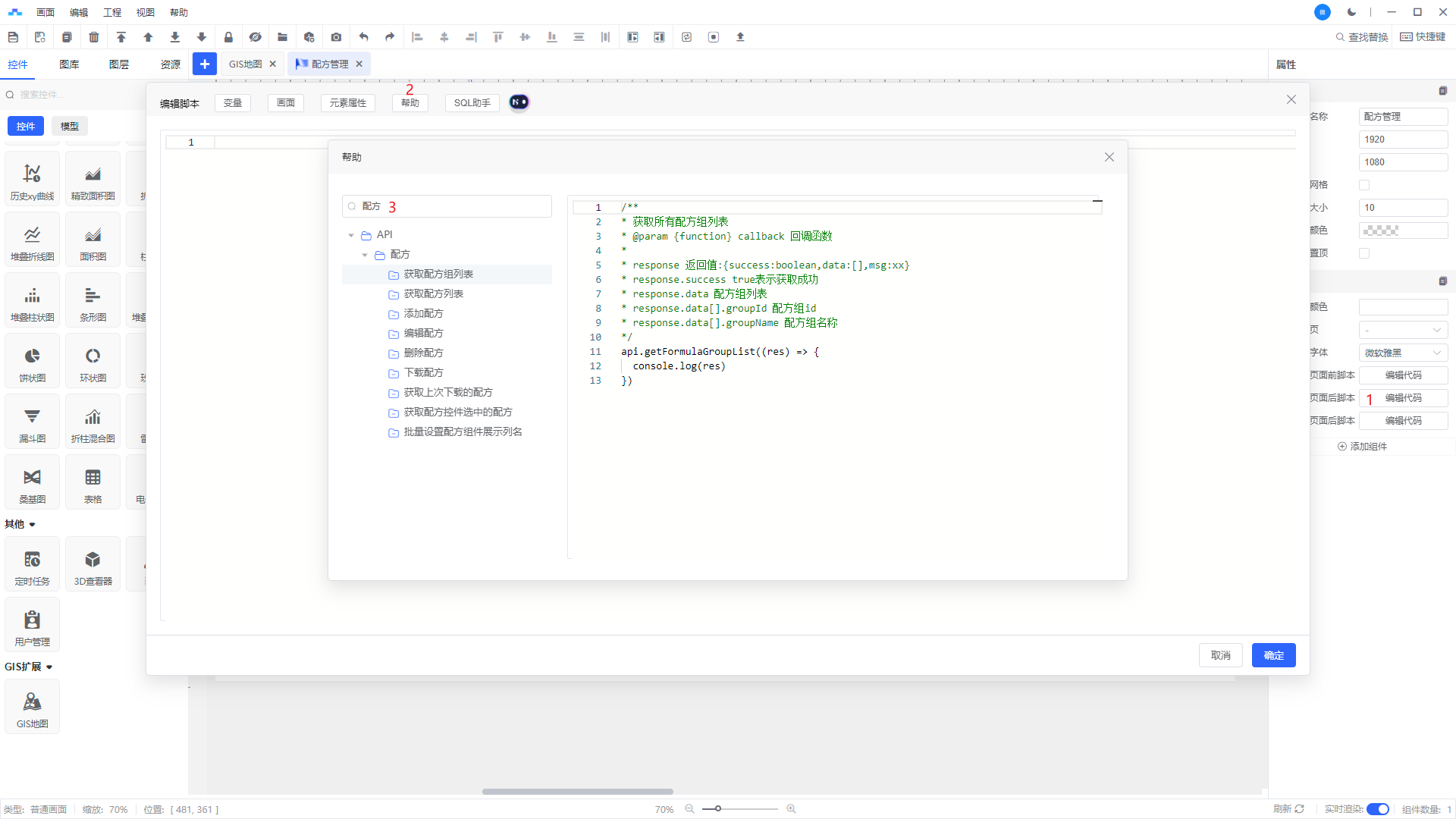
Task: Click the save icon in toolbar
Action: coord(13,37)
